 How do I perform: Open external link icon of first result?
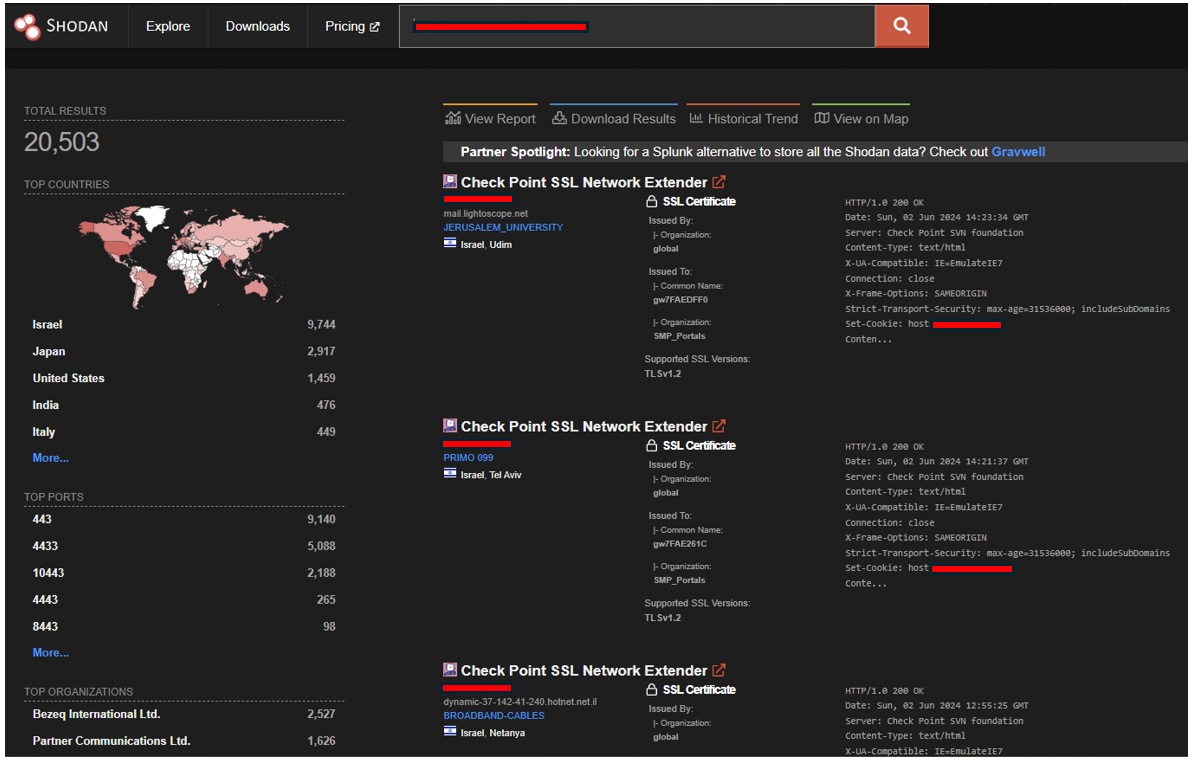pyautogui.click(x=719, y=182)
